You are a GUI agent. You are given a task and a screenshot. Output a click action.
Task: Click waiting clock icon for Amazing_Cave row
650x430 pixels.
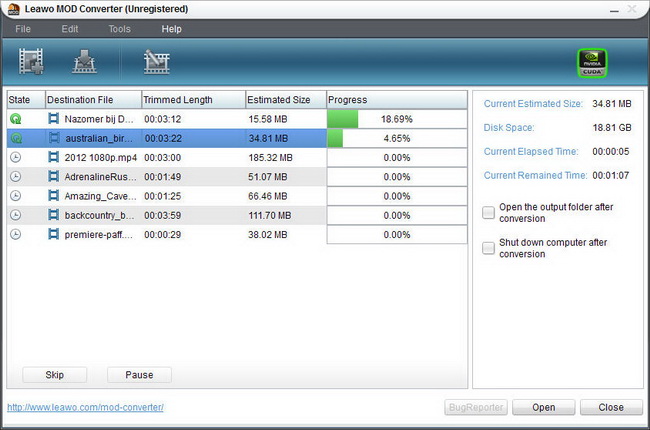(15, 196)
